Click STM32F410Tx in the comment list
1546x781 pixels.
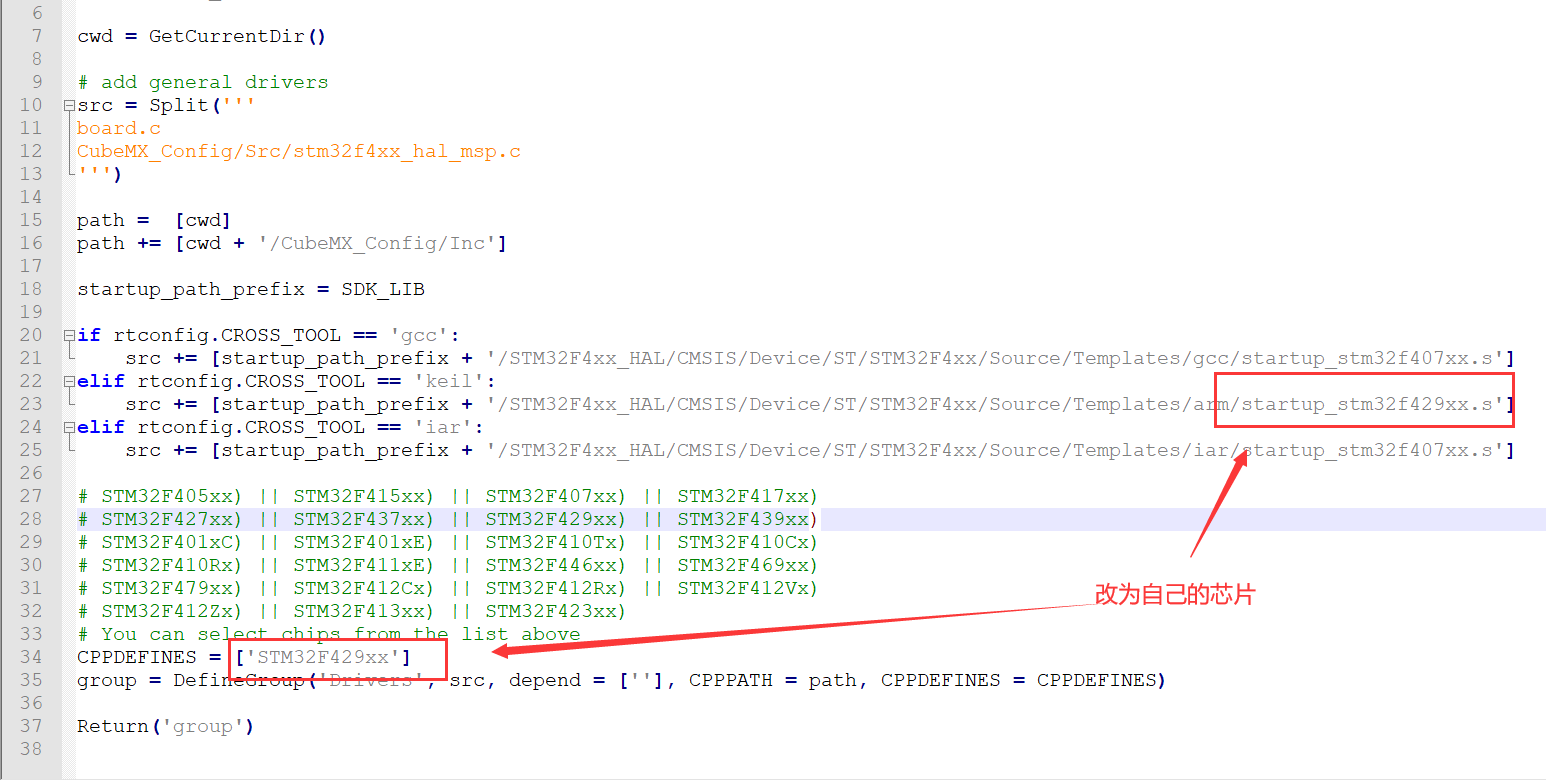tap(551, 542)
